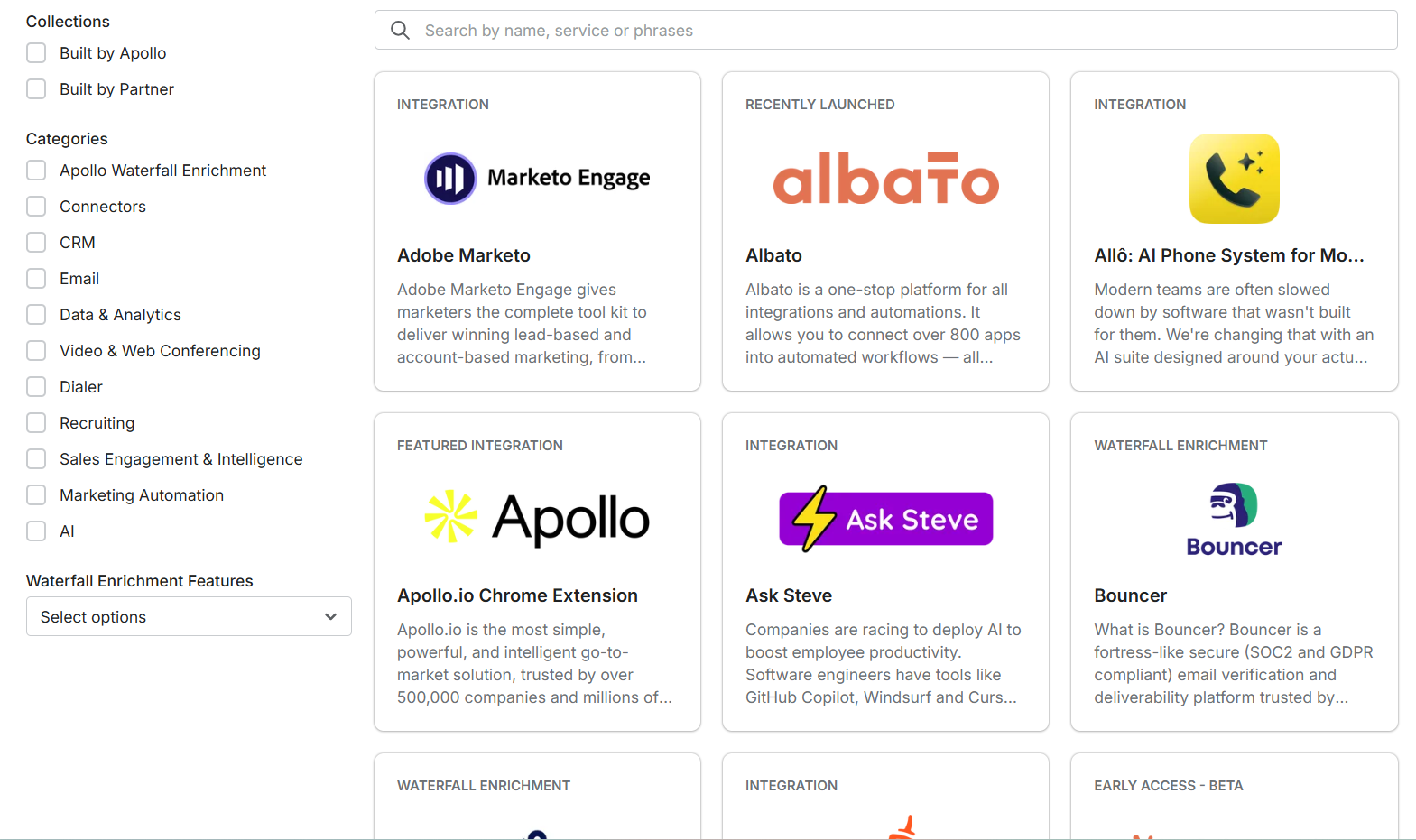Toggle the AI category checkbox
Image resolution: width=1416 pixels, height=840 pixels.
pos(36,531)
